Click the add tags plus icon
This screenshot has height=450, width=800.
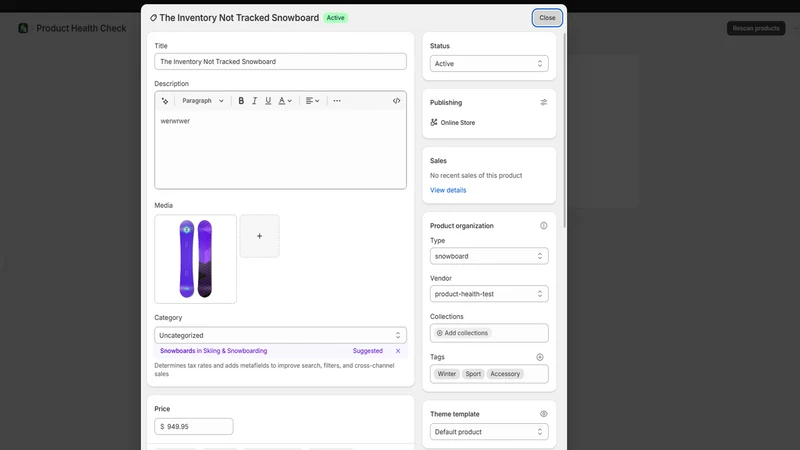click(x=540, y=357)
